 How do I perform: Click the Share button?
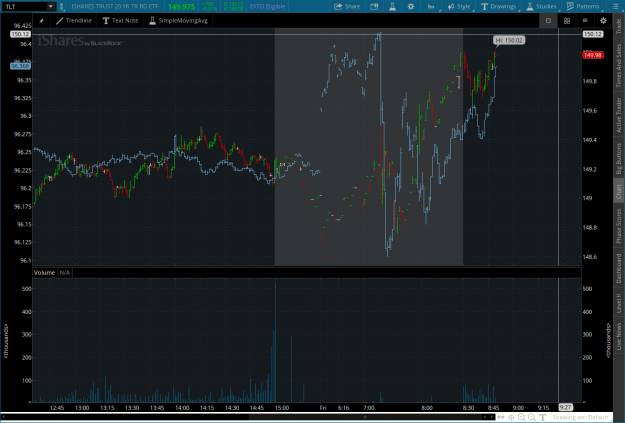(347, 6)
